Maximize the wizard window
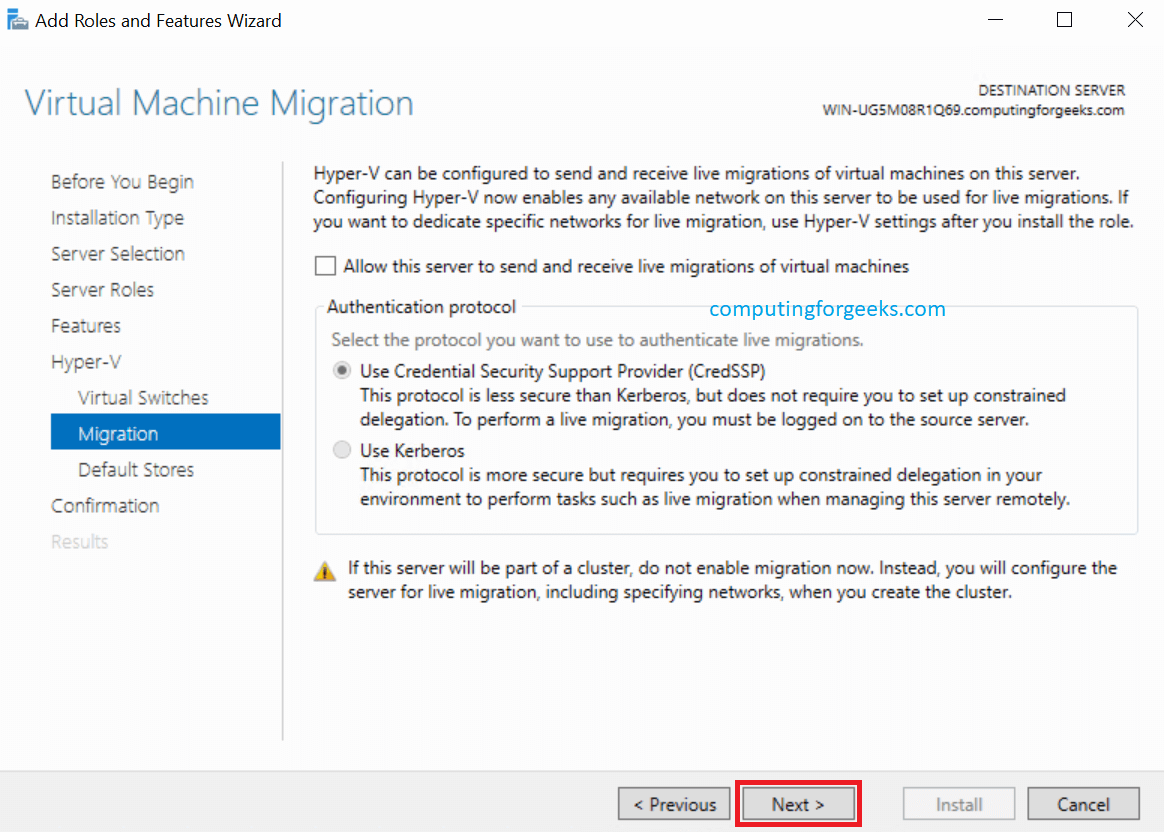The image size is (1164, 832). point(1064,20)
